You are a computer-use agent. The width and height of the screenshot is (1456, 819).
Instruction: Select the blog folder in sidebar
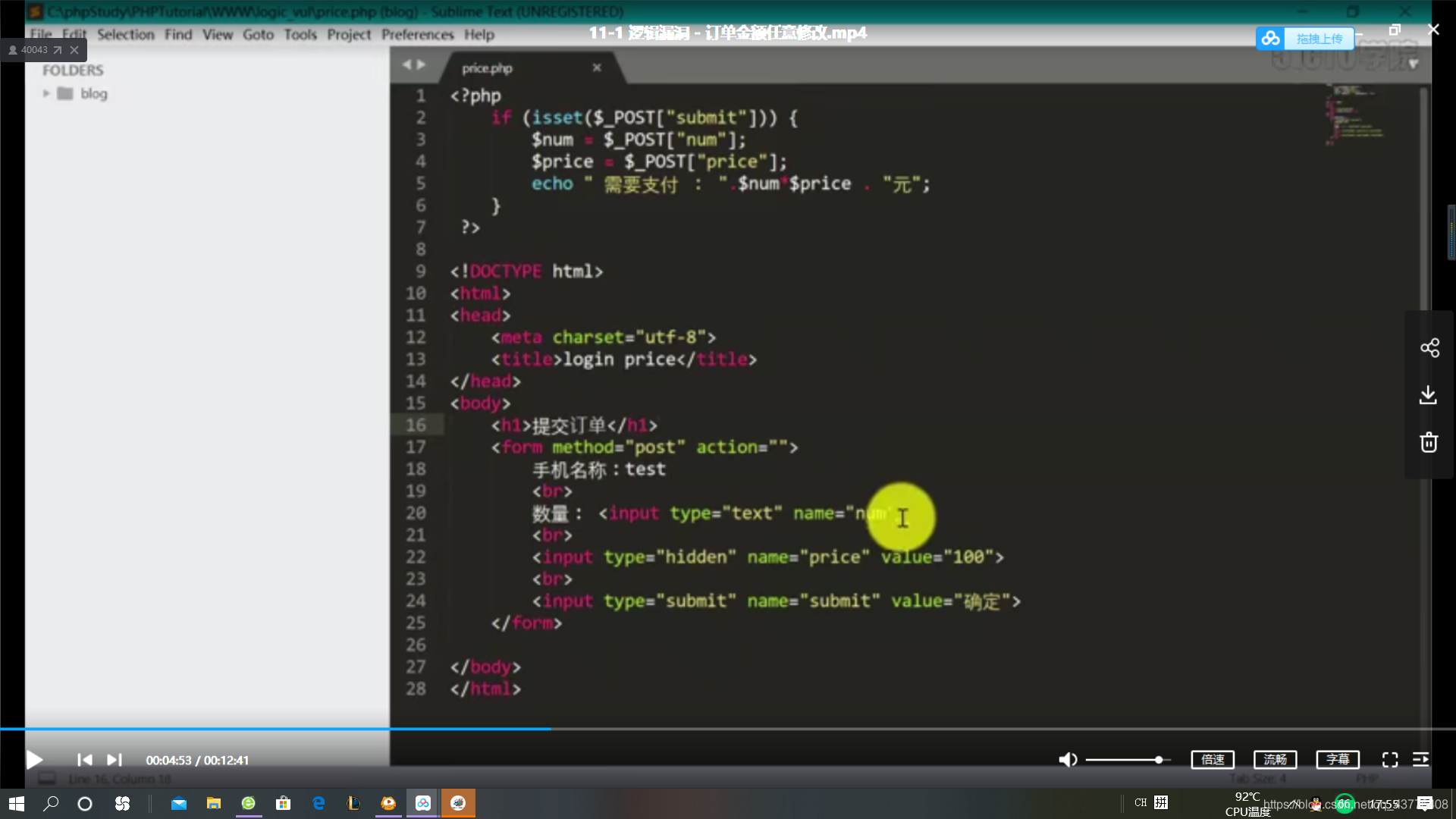[93, 93]
